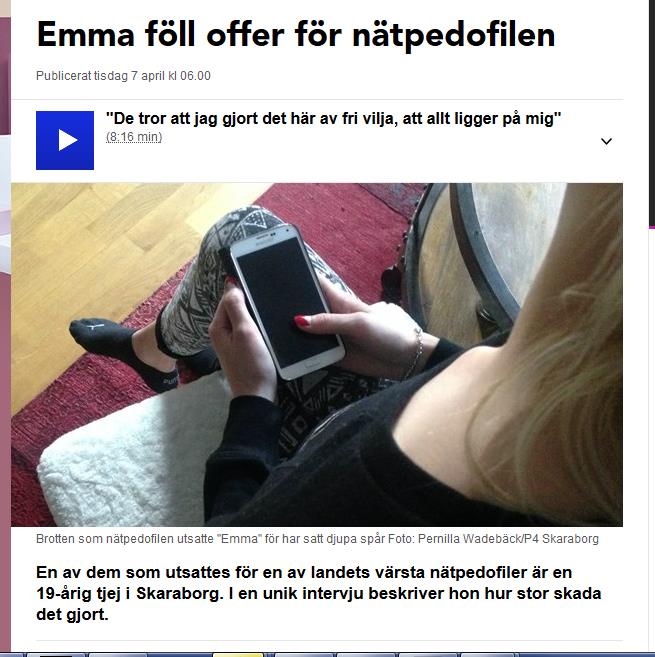Click the horizontal divider below the date line

[317, 100]
